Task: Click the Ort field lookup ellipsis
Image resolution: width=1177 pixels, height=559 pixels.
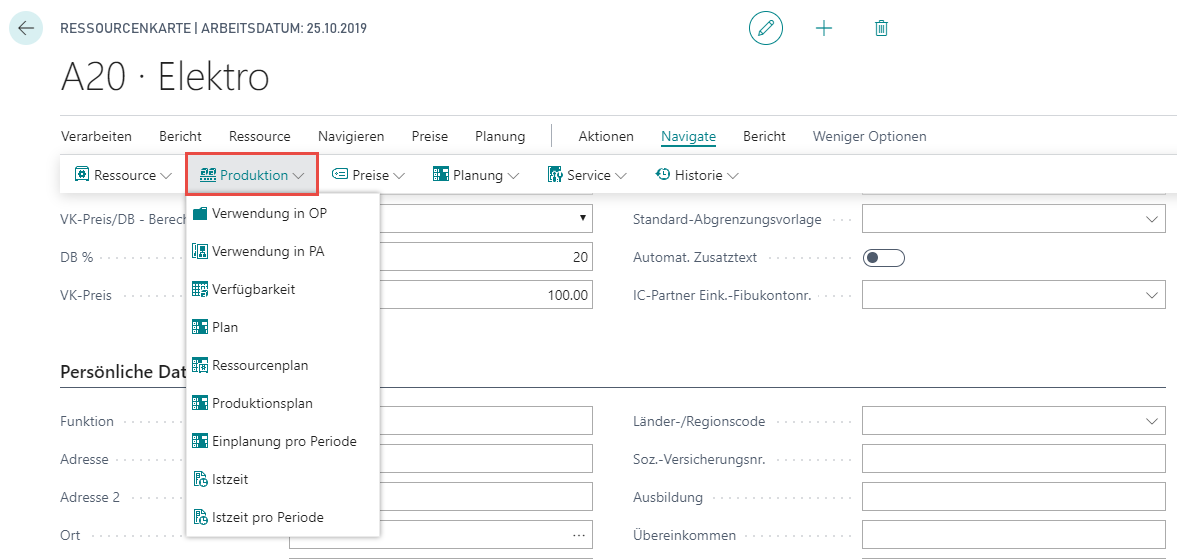Action: (578, 536)
